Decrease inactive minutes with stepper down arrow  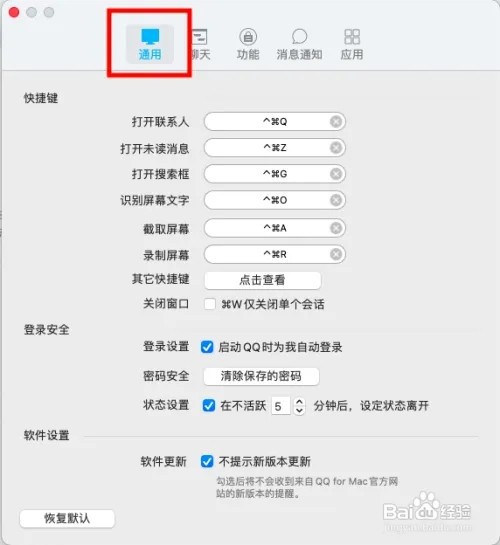(299, 410)
